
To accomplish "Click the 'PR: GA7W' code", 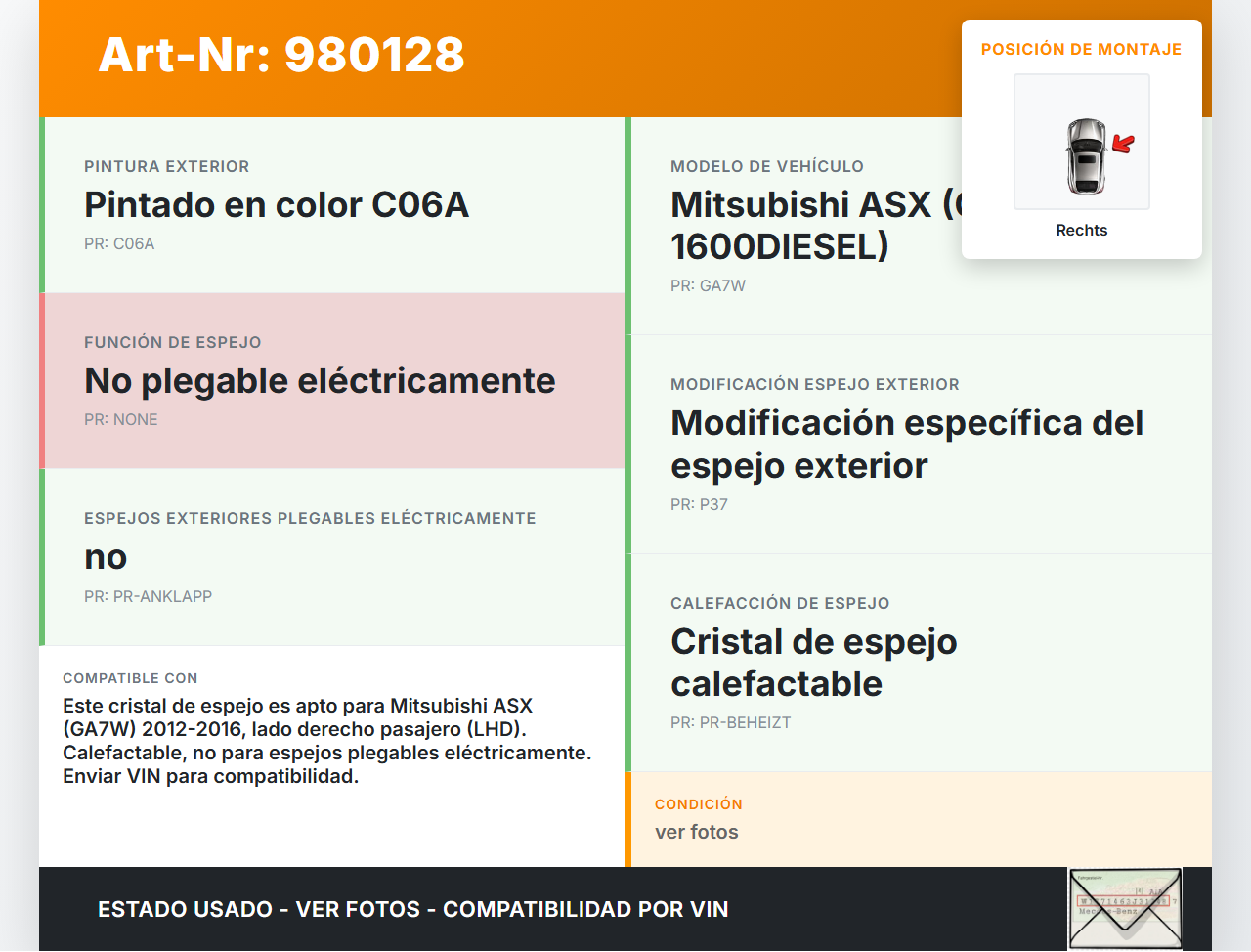I will pyautogui.click(x=708, y=286).
